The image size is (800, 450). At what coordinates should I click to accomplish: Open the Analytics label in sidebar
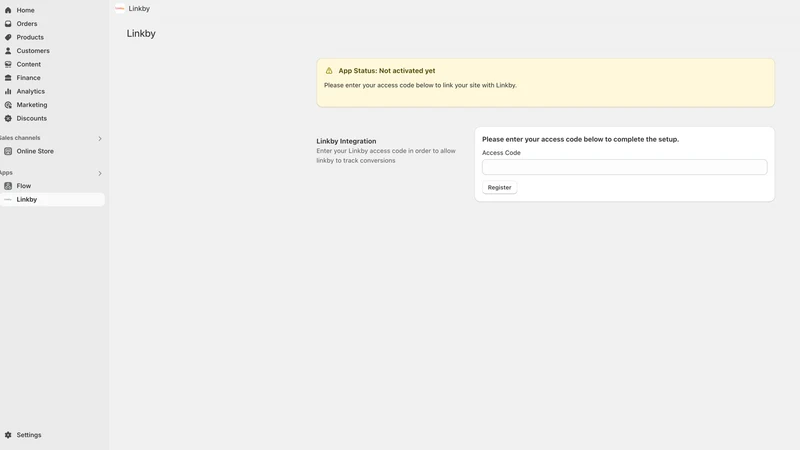pyautogui.click(x=31, y=91)
